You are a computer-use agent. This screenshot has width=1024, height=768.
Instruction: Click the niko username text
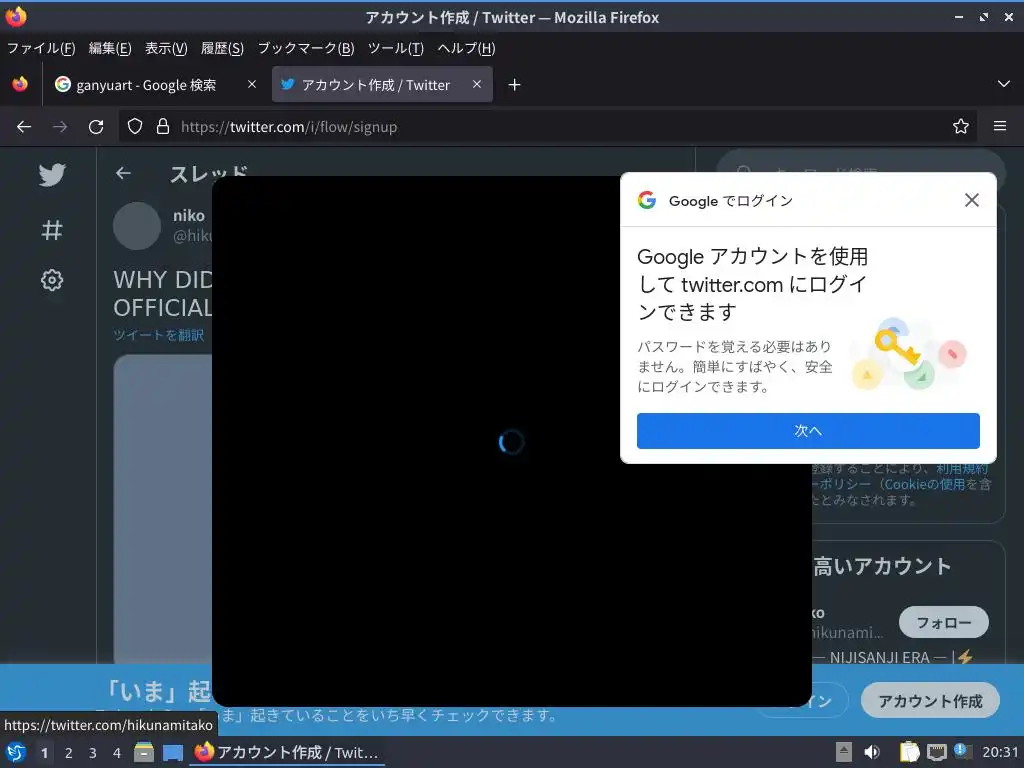[x=189, y=216]
